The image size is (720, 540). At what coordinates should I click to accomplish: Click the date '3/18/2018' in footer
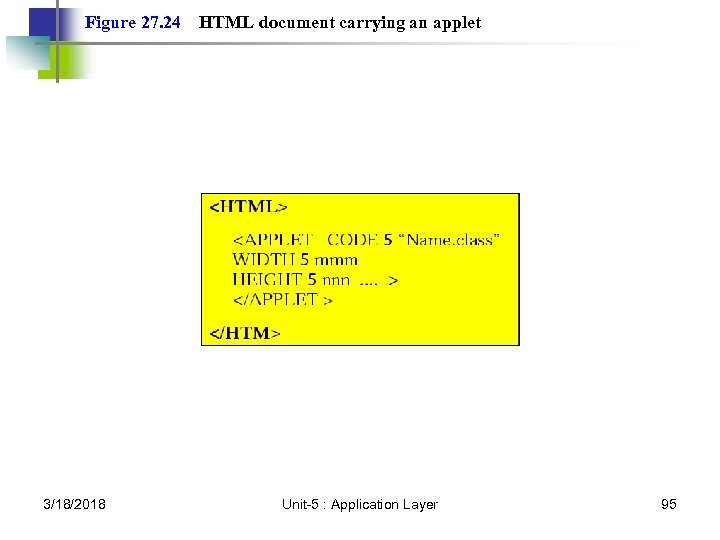click(74, 504)
